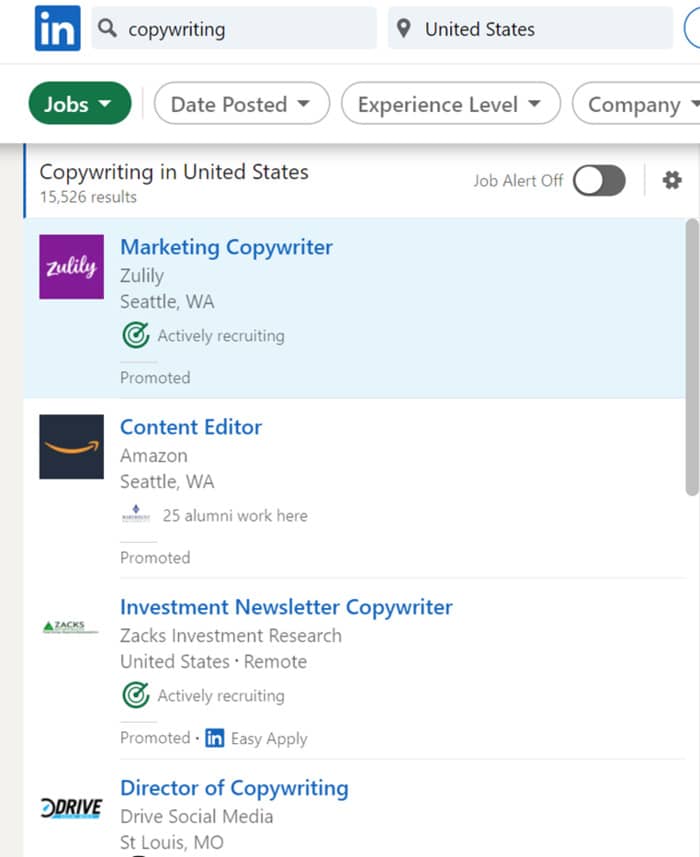The width and height of the screenshot is (700, 857).
Task: Click Drive Social Media company name
Action: [197, 816]
